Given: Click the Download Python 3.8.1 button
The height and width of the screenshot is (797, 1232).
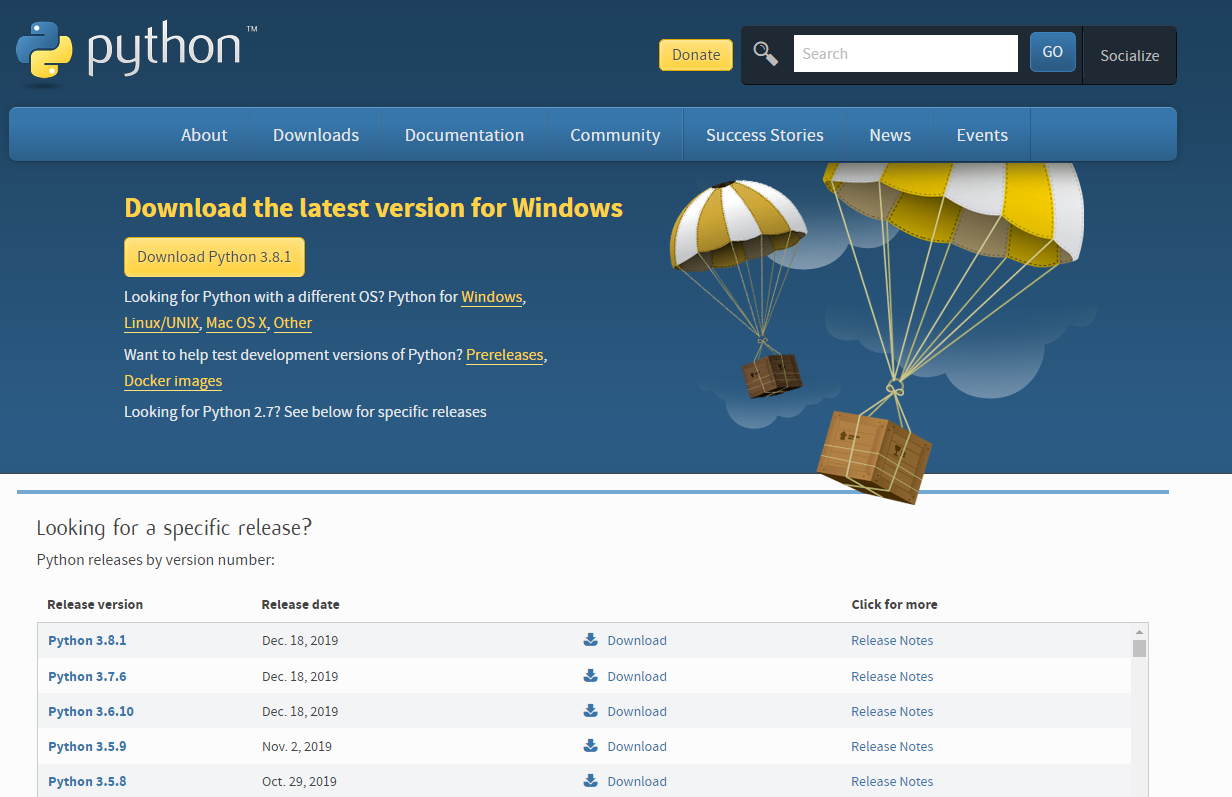Looking at the screenshot, I should coord(214,257).
